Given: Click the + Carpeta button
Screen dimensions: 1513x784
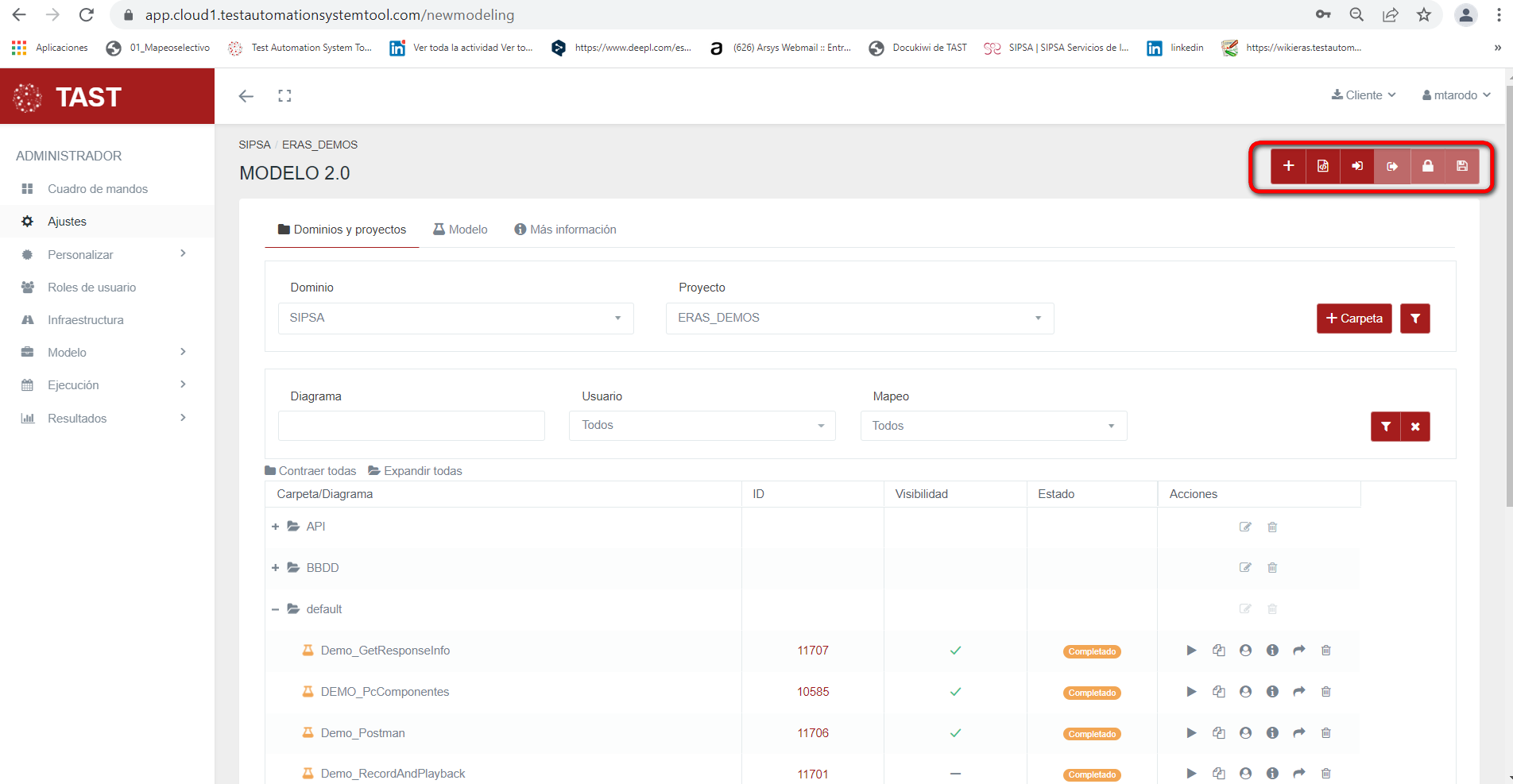Looking at the screenshot, I should click(x=1353, y=319).
